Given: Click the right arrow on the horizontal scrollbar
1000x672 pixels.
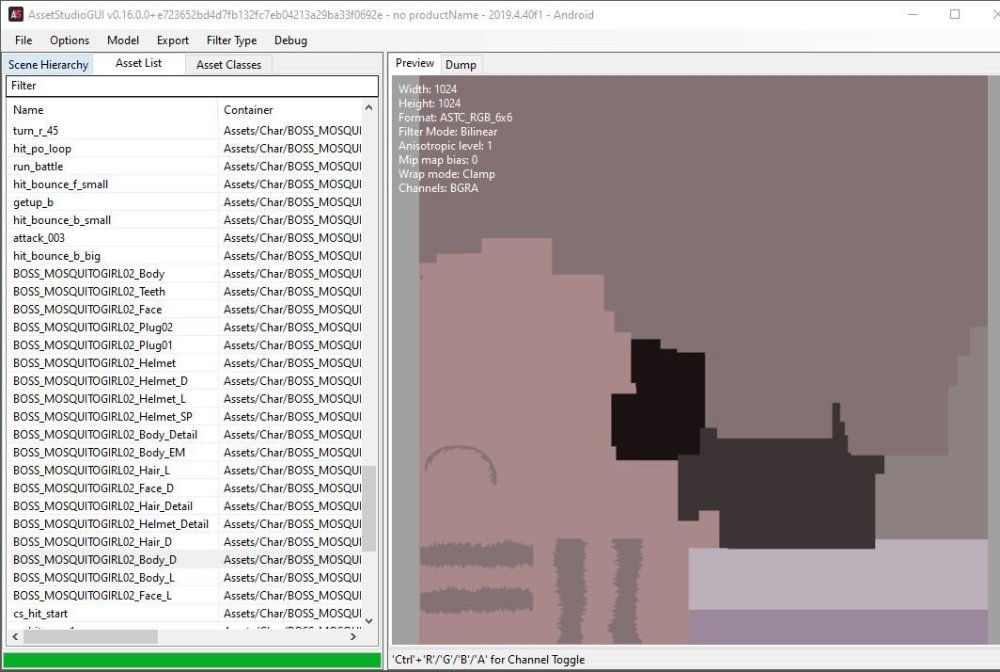Looking at the screenshot, I should tap(352, 635).
